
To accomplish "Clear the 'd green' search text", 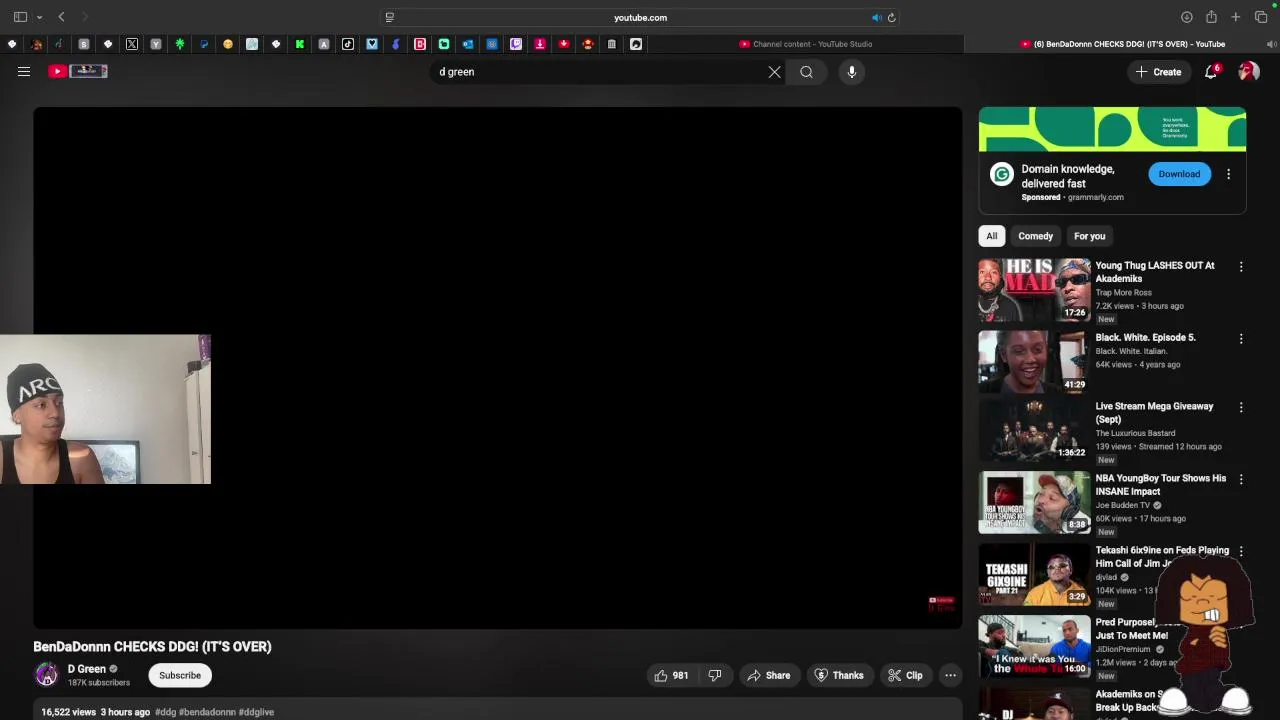I will (774, 72).
